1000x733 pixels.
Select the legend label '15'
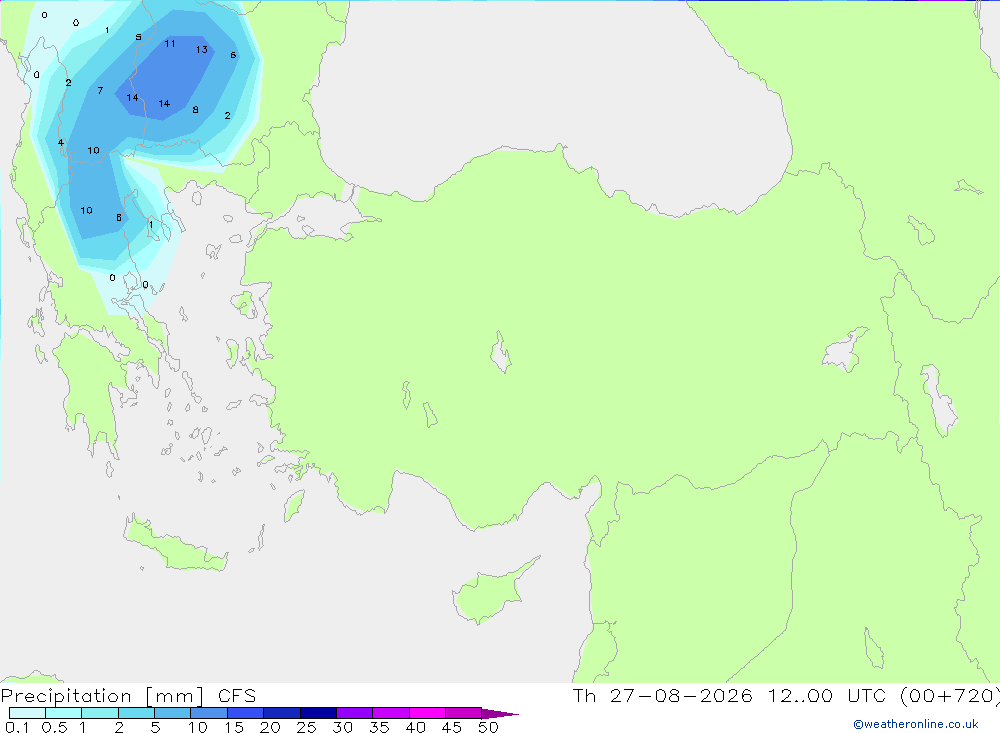point(234,727)
